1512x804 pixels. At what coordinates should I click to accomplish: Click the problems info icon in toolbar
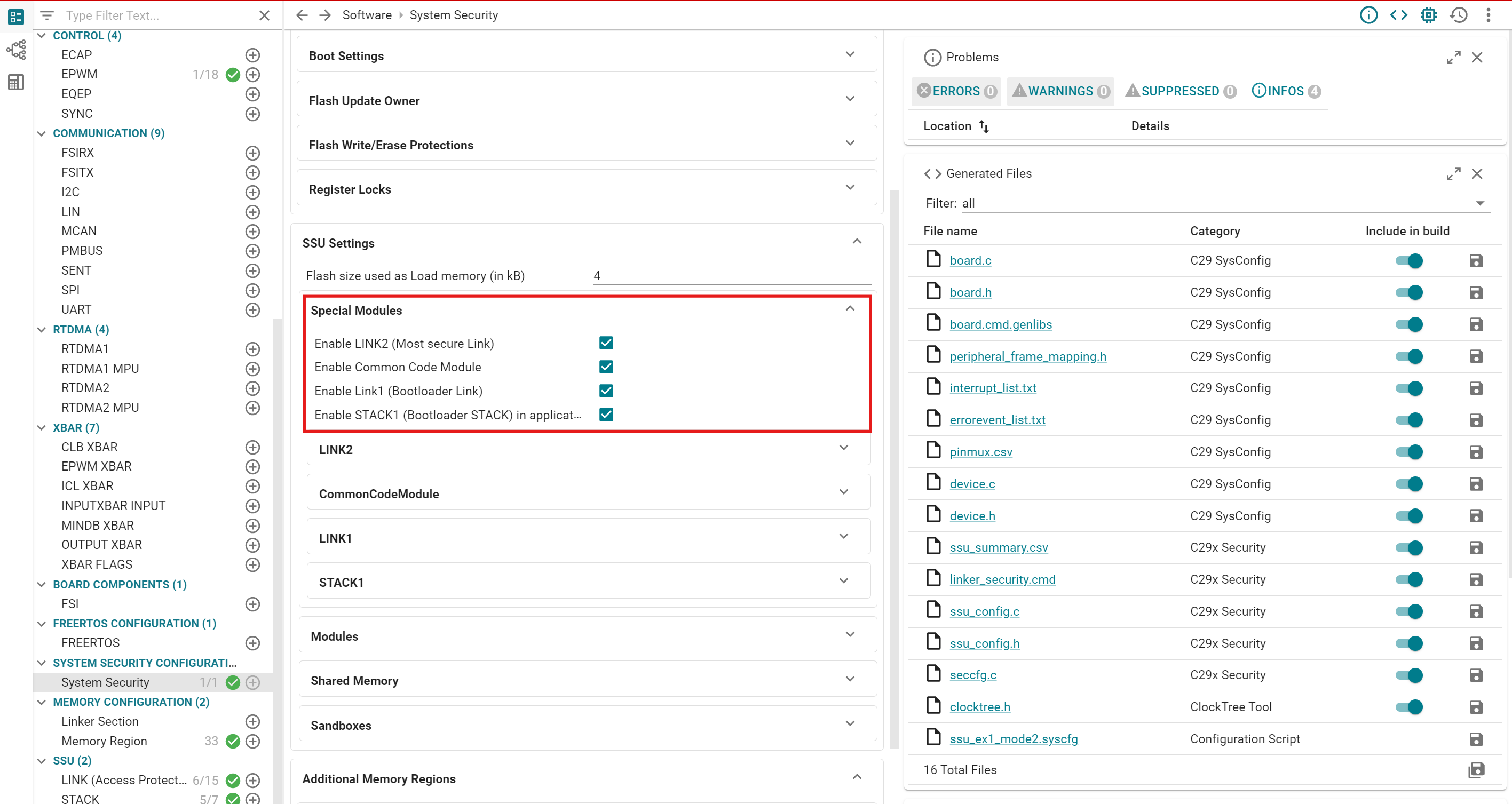pyautogui.click(x=1368, y=15)
